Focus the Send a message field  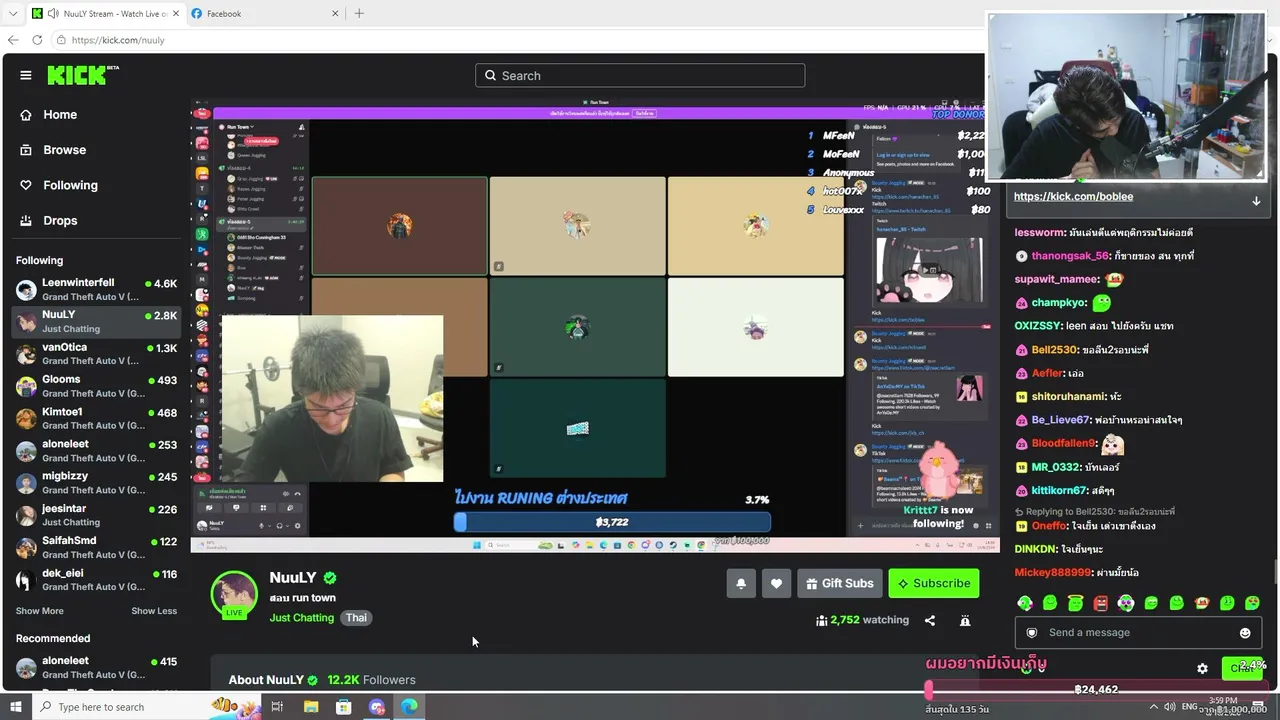tap(1138, 632)
